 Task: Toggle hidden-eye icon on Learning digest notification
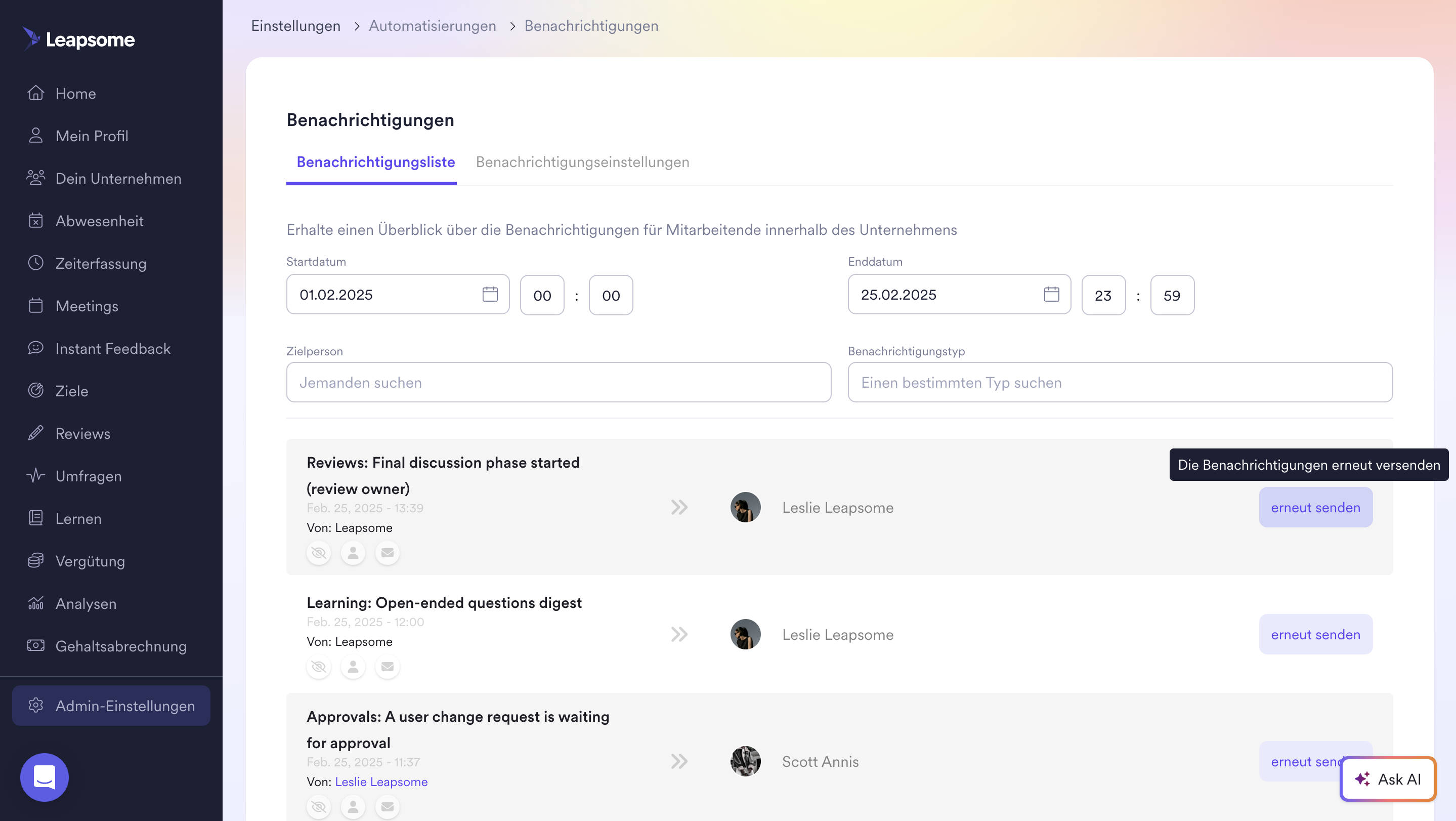pyautogui.click(x=319, y=667)
